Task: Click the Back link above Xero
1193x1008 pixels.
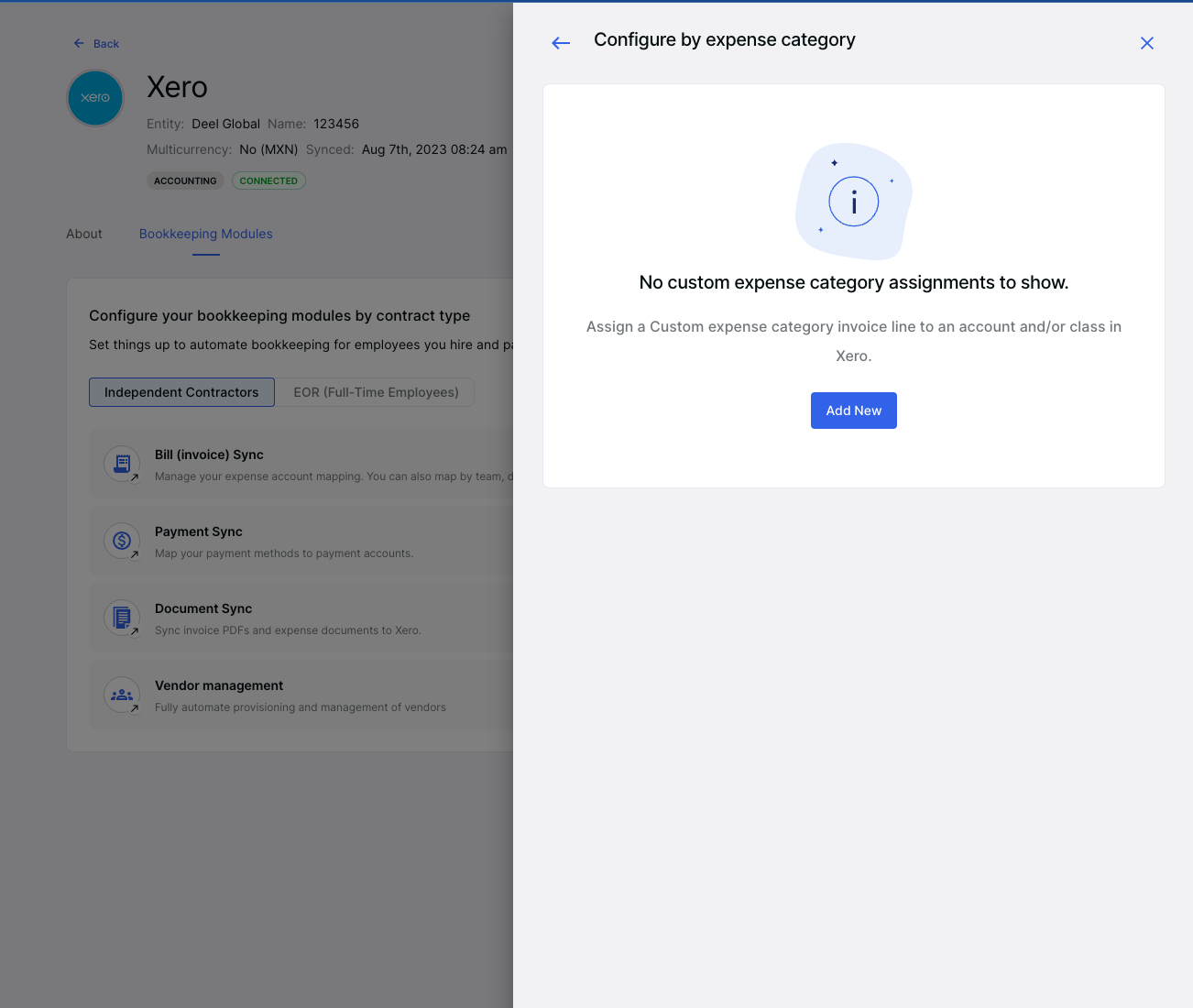Action: click(x=96, y=44)
